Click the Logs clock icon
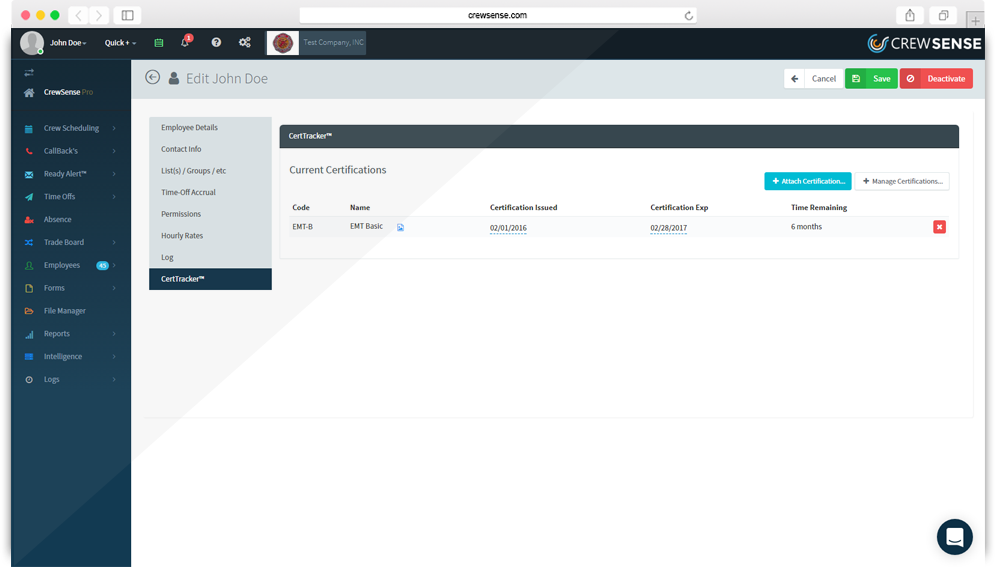 (29, 380)
